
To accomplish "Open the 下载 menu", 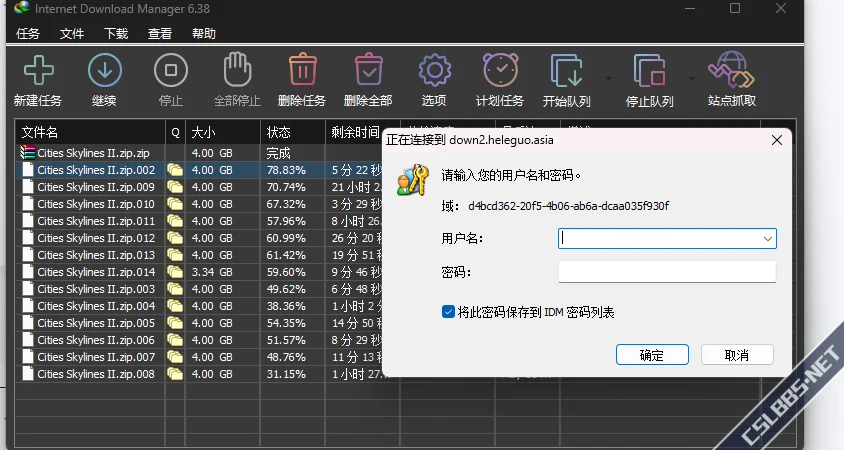I will [116, 34].
